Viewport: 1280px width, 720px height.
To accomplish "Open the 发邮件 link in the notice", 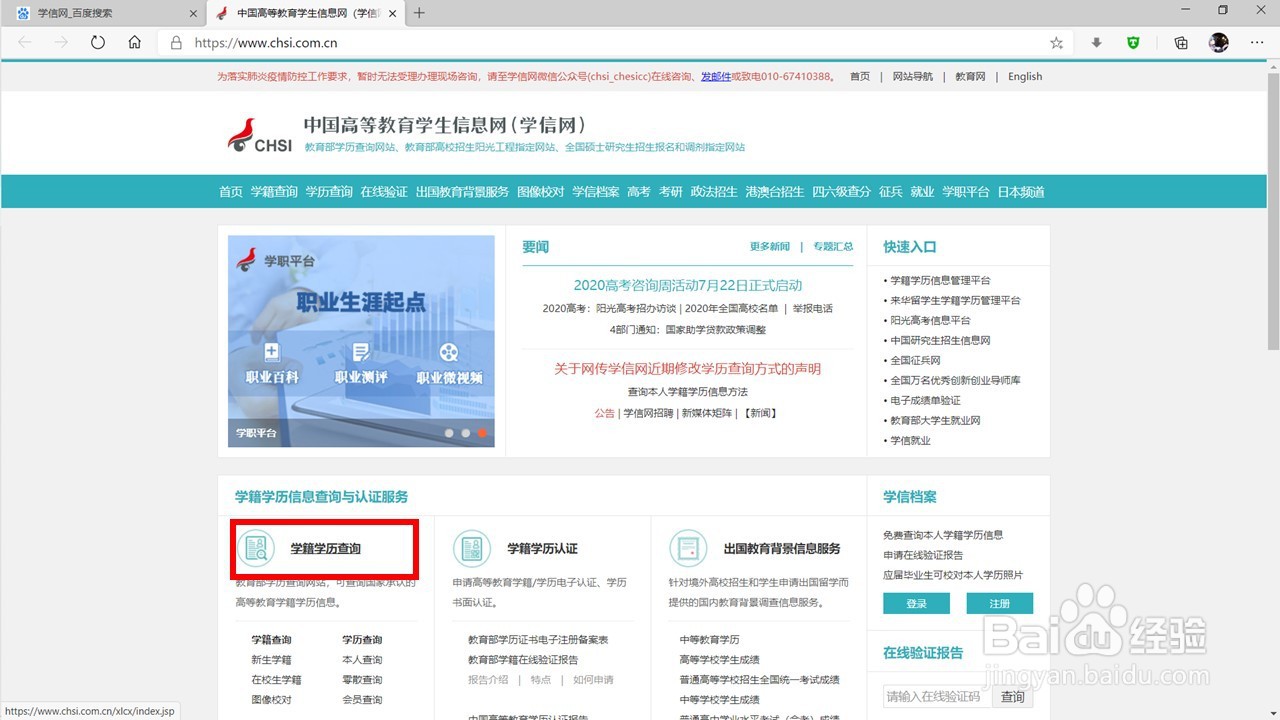I will pos(716,76).
